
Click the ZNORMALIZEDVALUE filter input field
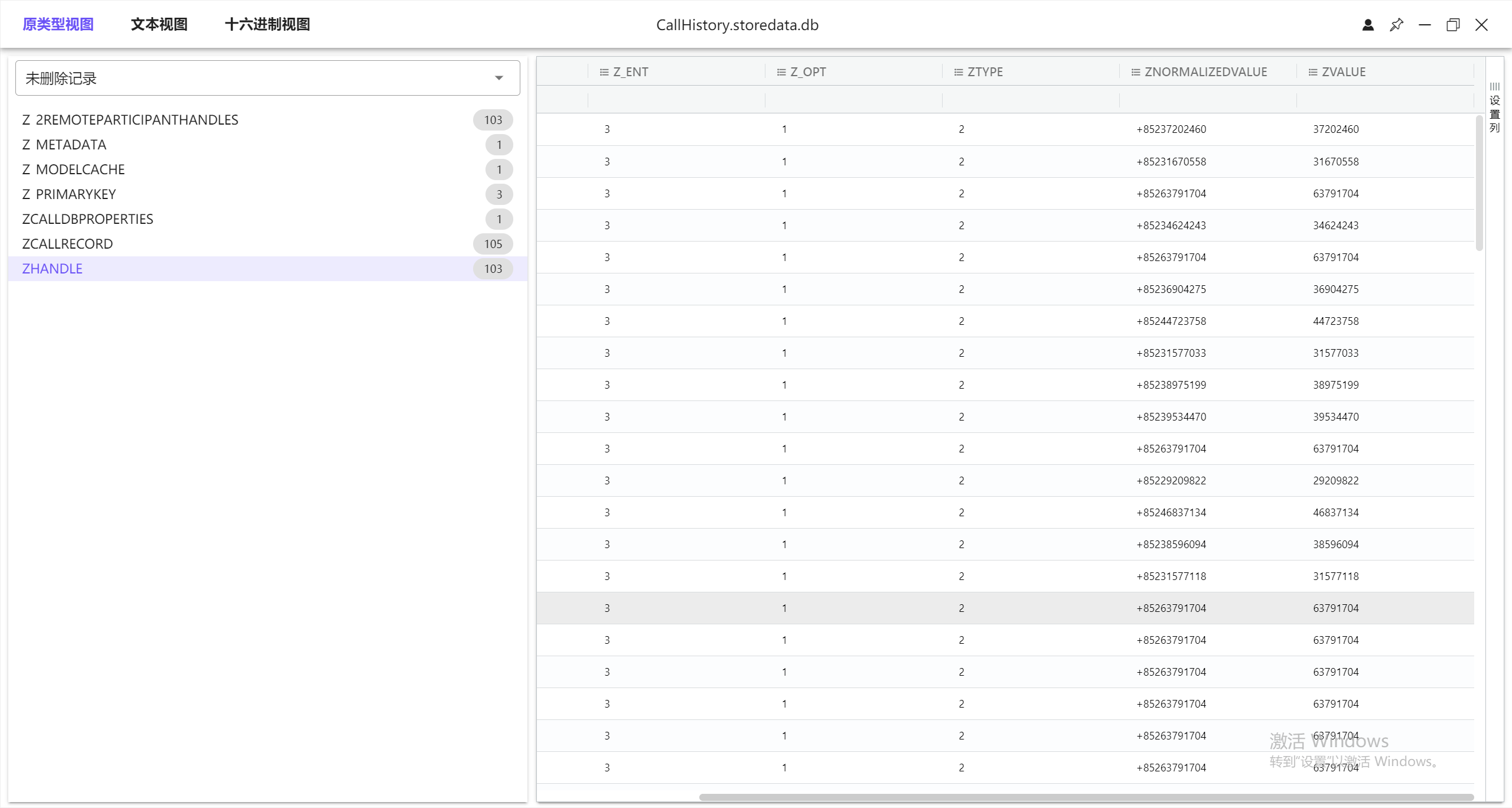1207,100
